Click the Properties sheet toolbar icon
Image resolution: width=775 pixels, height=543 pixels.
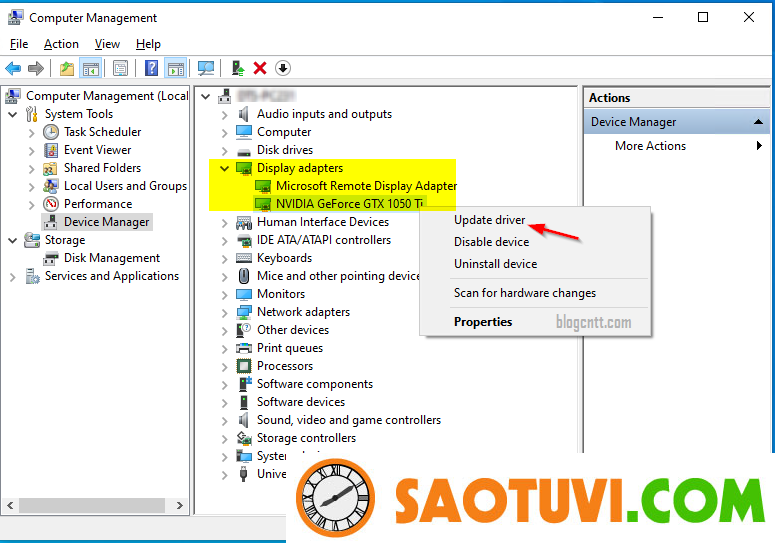120,68
